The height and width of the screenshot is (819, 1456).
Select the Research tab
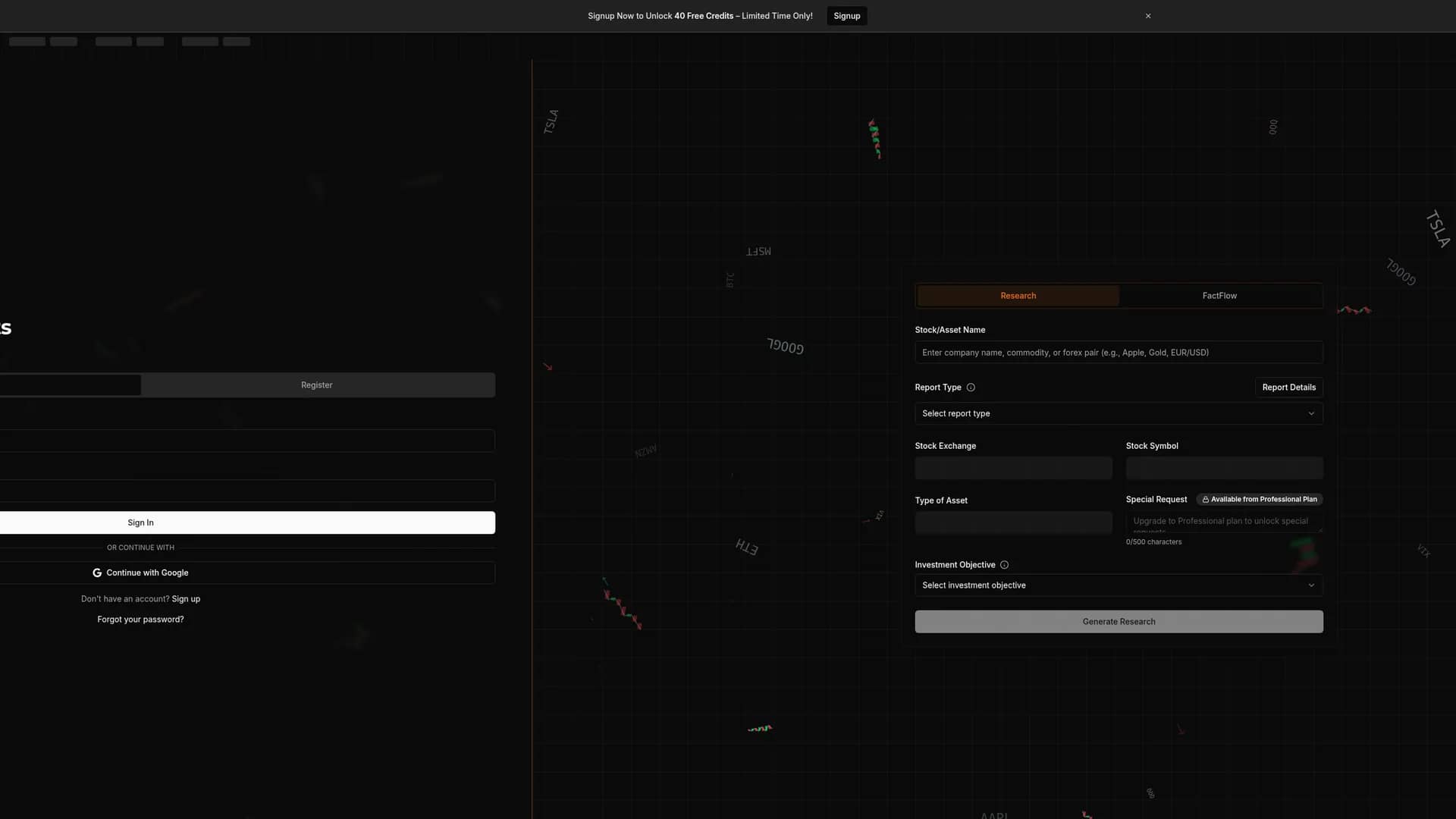(1018, 296)
